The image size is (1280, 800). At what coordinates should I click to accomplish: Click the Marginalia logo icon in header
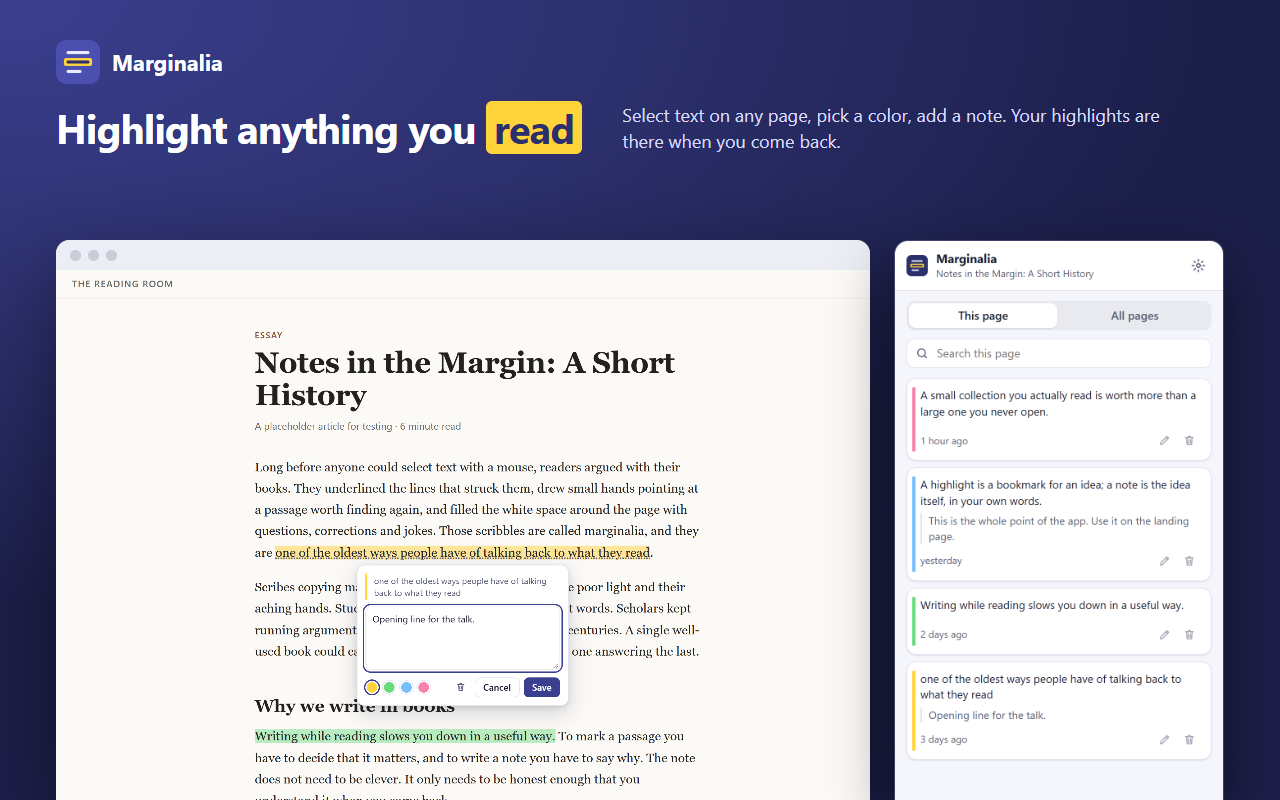[x=78, y=62]
